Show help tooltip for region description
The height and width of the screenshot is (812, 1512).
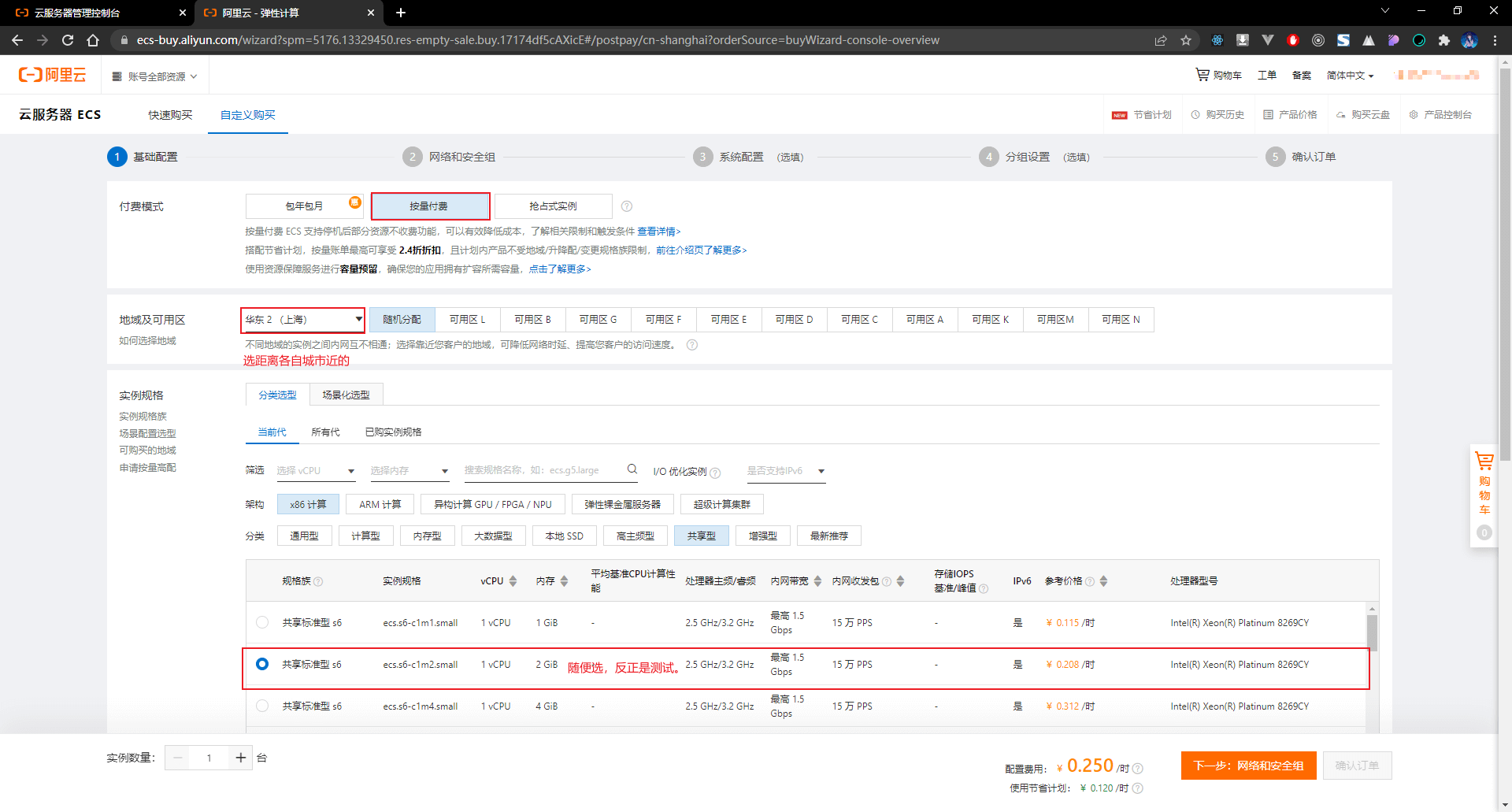click(692, 345)
